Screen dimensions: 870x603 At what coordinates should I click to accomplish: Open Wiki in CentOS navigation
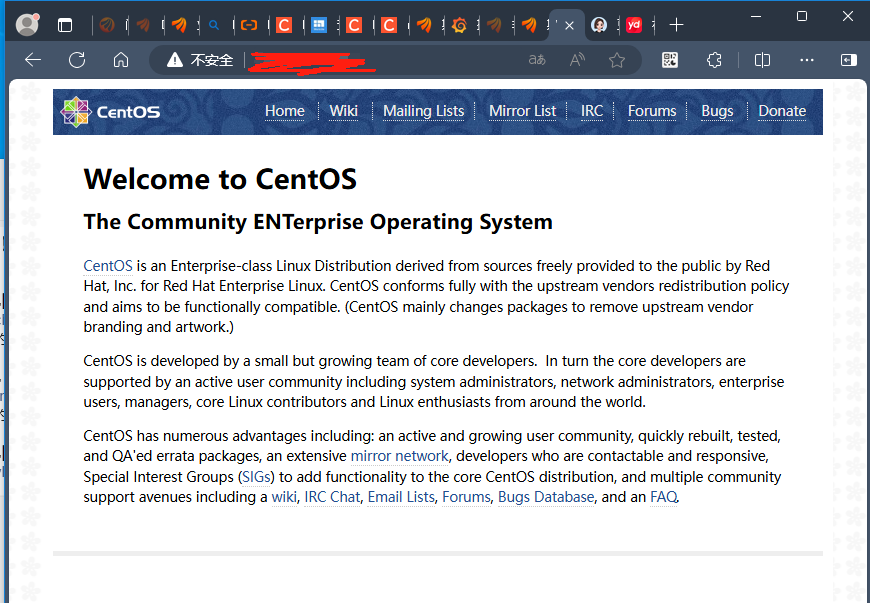[343, 111]
